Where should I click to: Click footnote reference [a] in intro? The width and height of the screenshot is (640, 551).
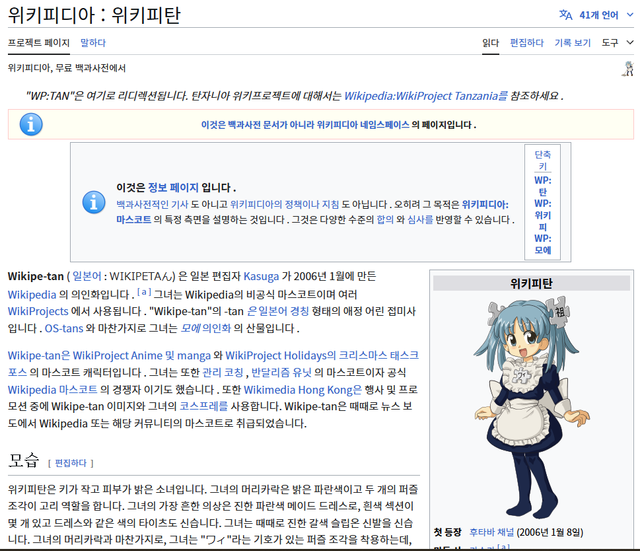(144, 292)
